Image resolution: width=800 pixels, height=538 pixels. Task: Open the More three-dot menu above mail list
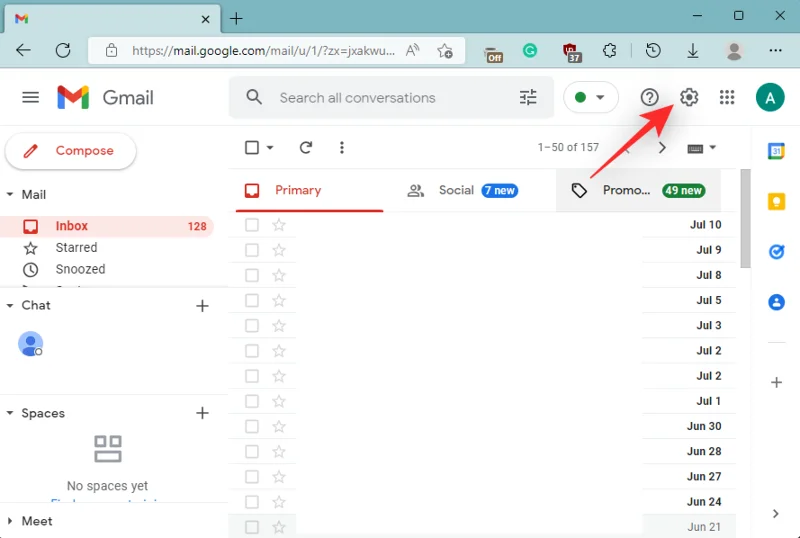[x=342, y=148]
